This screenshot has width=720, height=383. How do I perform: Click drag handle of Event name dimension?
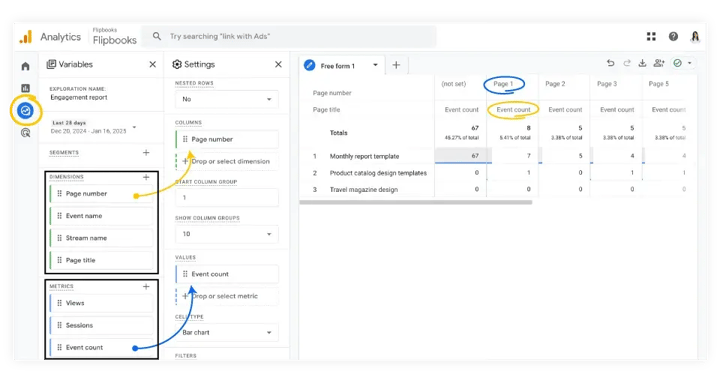59,216
